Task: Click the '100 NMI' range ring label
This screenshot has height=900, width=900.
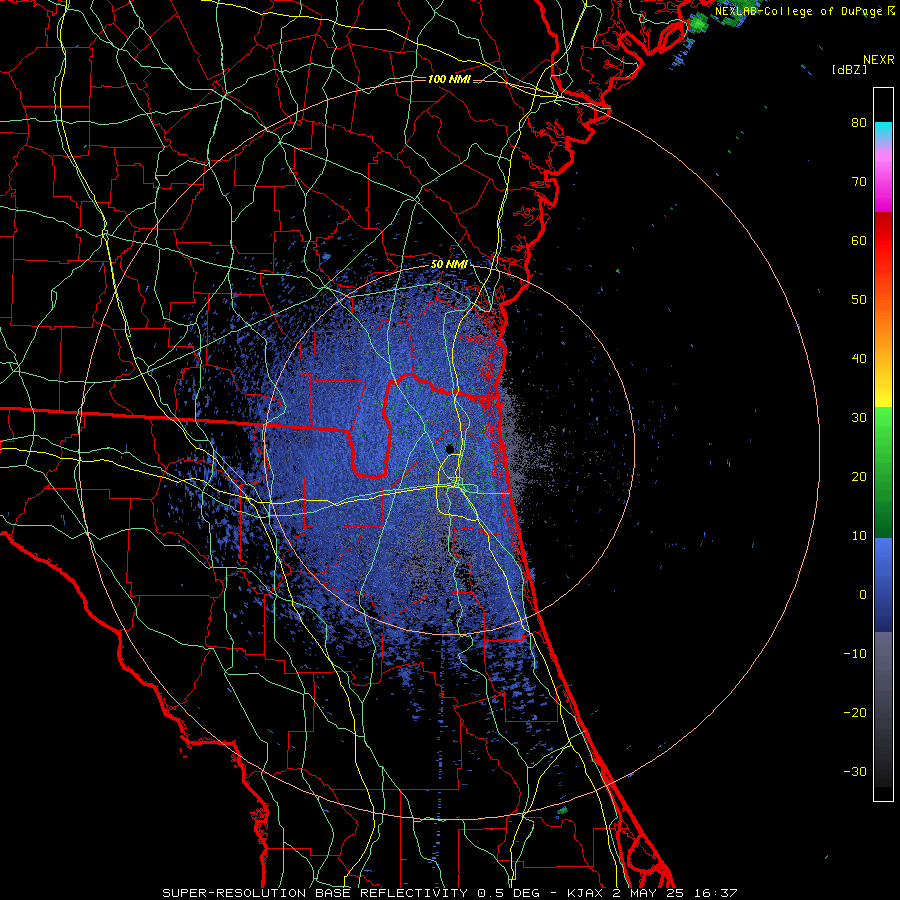Action: [448, 79]
